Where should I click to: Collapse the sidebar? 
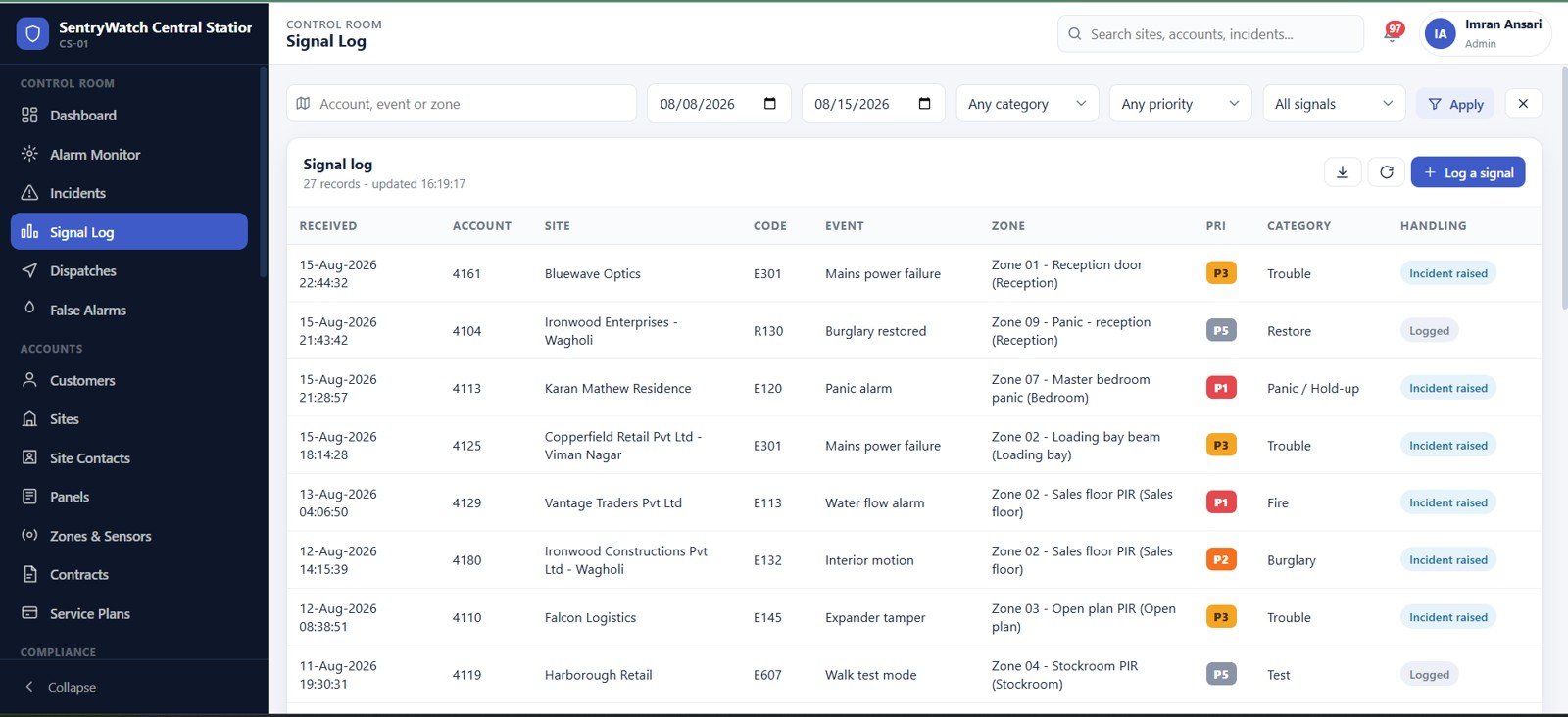pos(133,687)
